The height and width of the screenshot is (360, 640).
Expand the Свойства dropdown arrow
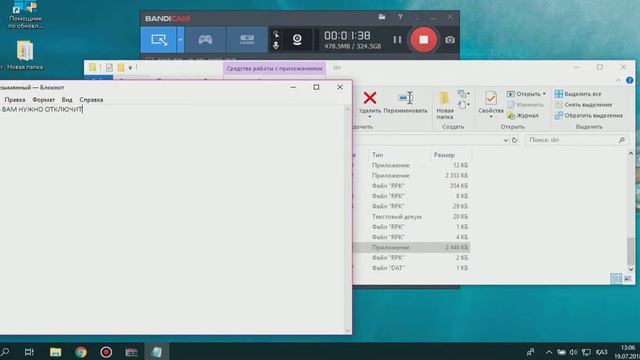tap(491, 117)
